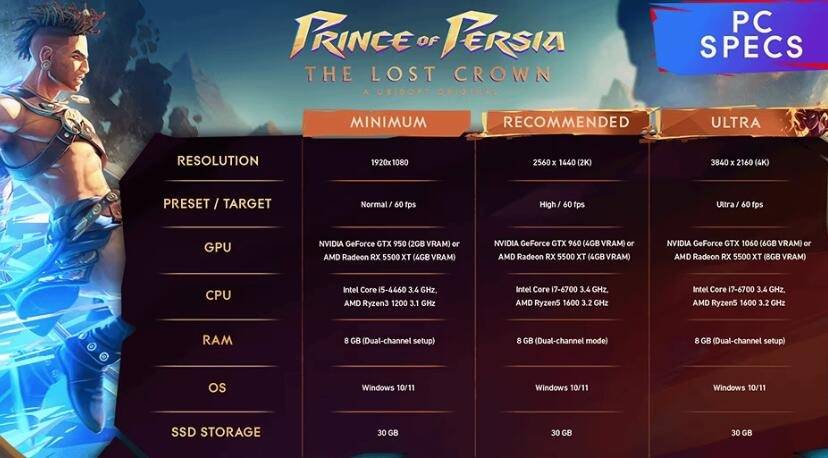Click the GPU row label
Screen dimensions: 828x458
point(218,247)
